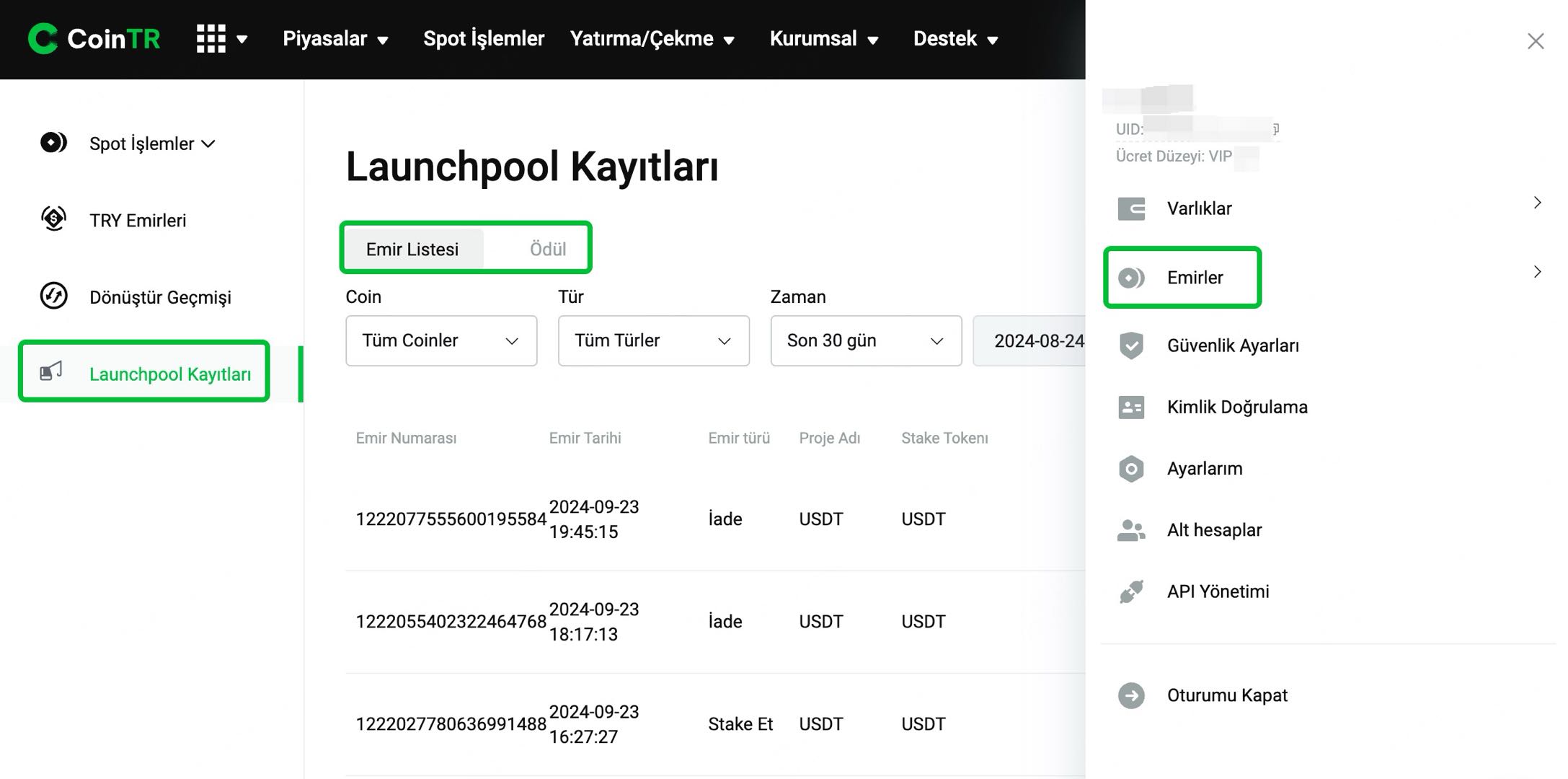The width and height of the screenshot is (1568, 779).
Task: Click the Alt hesaplar people icon
Action: [1131, 530]
